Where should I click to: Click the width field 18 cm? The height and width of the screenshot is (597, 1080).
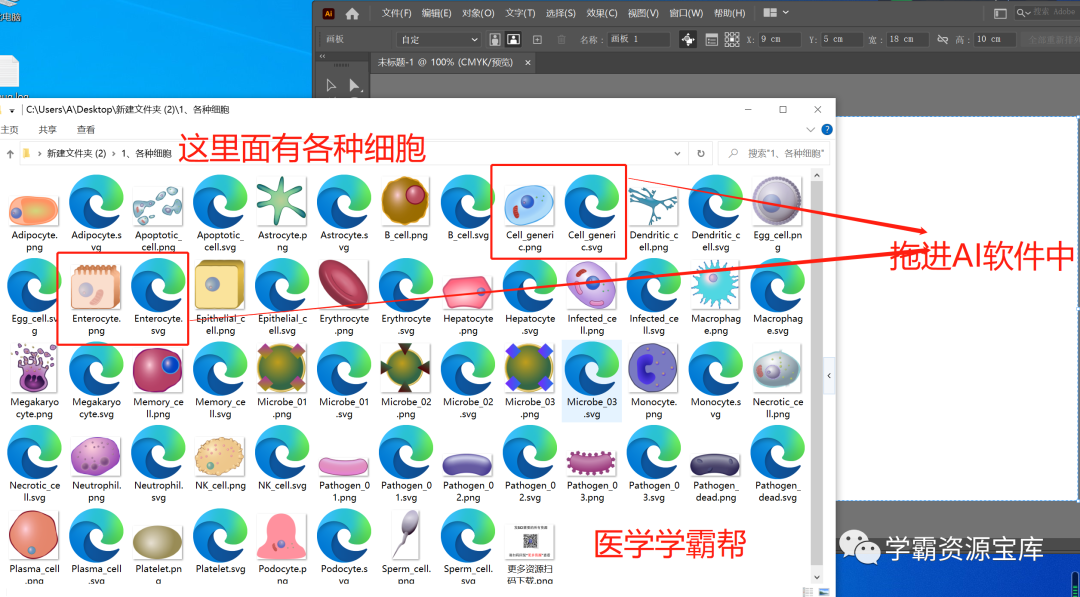tap(906, 39)
